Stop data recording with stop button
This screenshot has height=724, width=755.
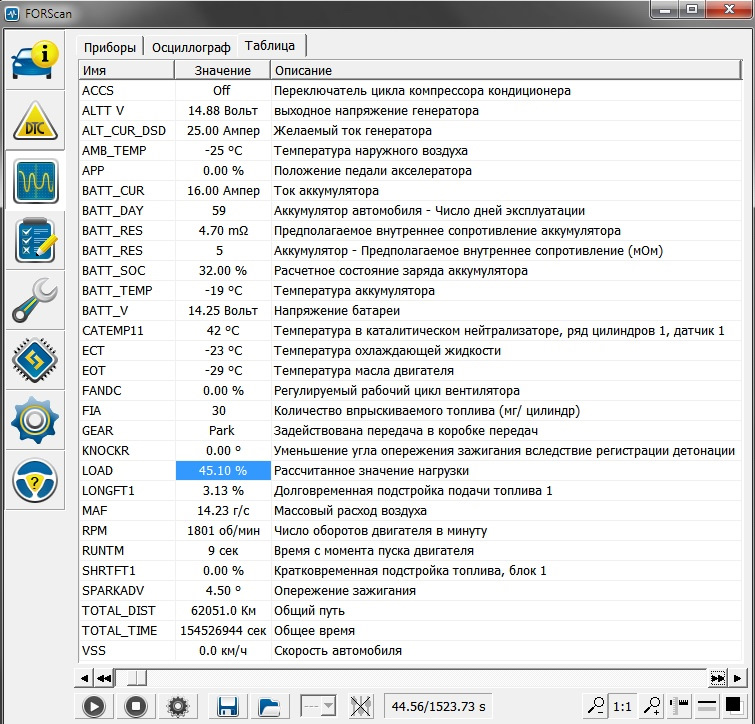coord(136,706)
